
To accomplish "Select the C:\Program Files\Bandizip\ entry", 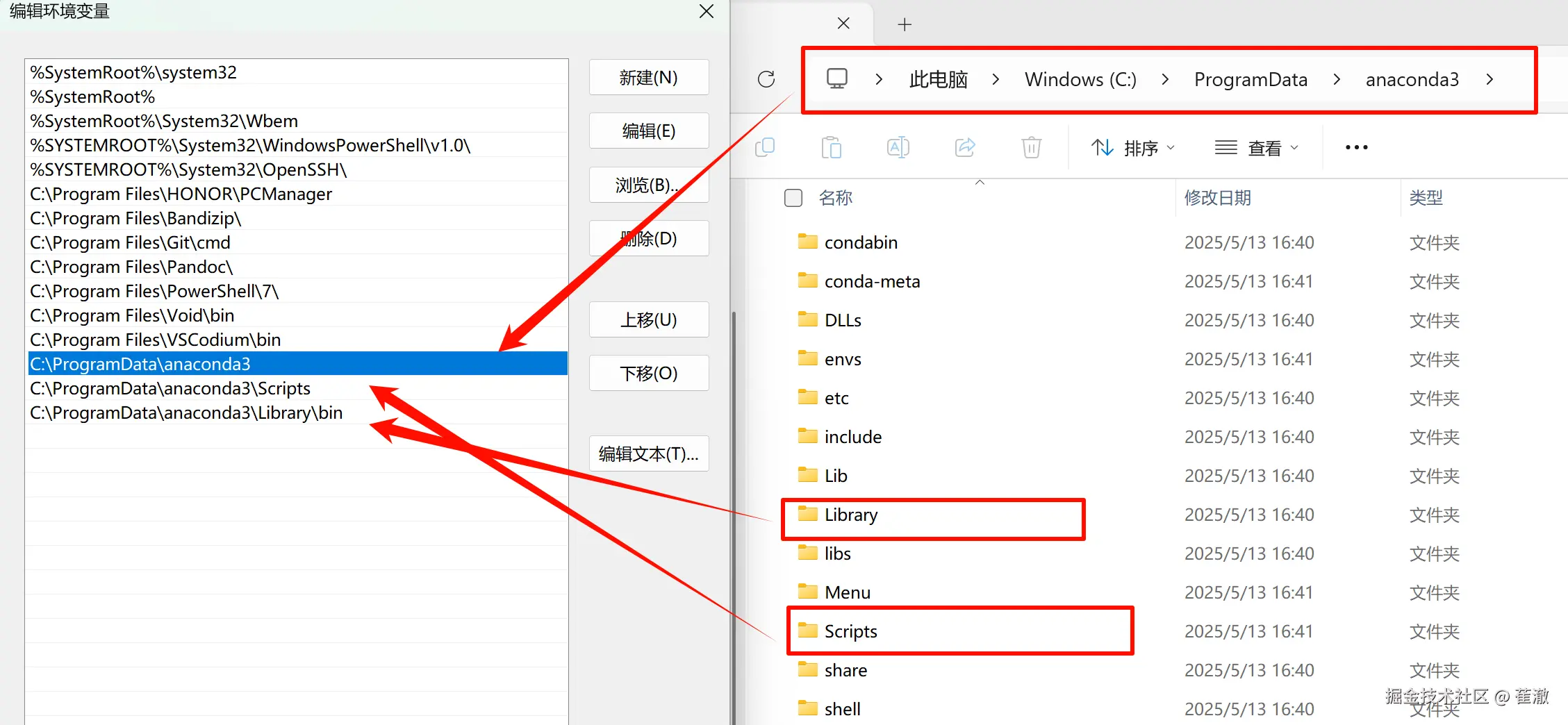I will (297, 218).
